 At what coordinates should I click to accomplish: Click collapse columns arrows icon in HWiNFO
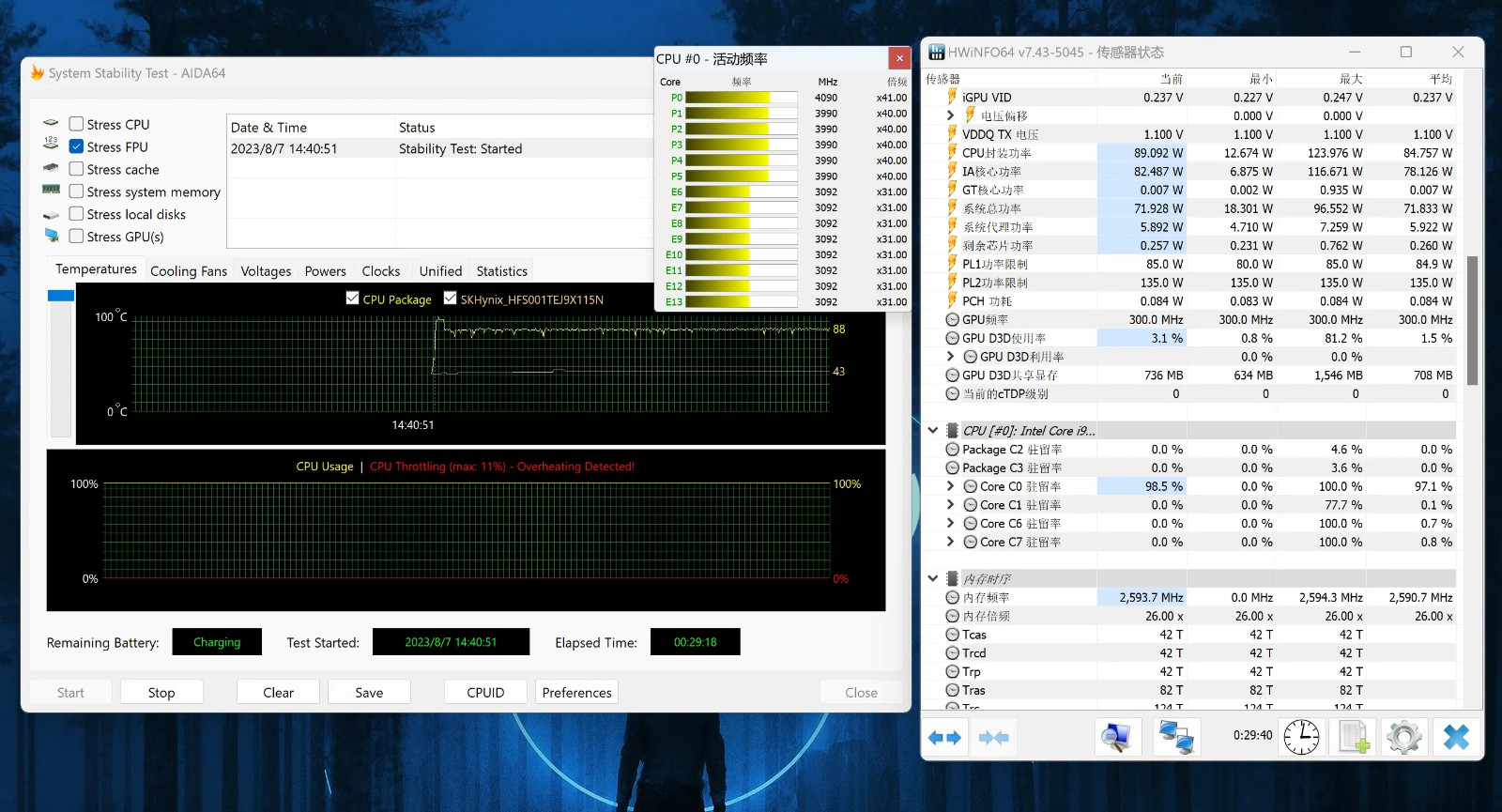[x=993, y=738]
